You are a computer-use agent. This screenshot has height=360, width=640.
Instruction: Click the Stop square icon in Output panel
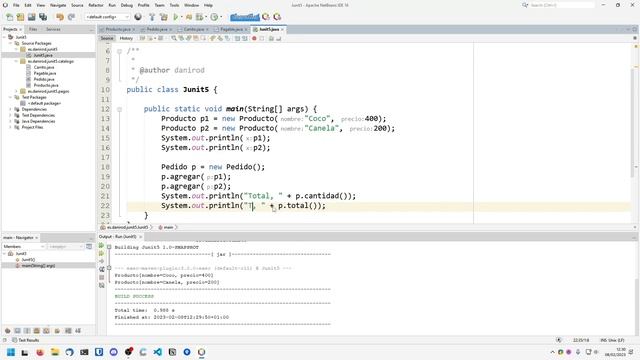[102, 278]
